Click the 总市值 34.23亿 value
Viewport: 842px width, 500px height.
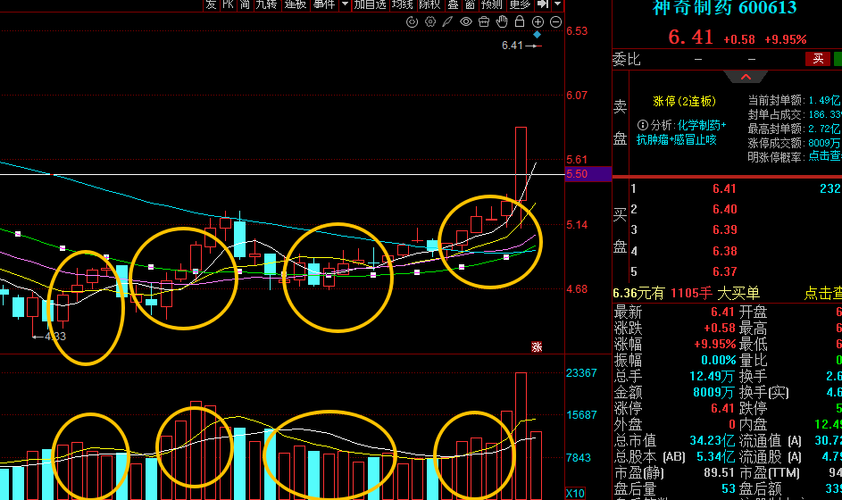tap(712, 440)
